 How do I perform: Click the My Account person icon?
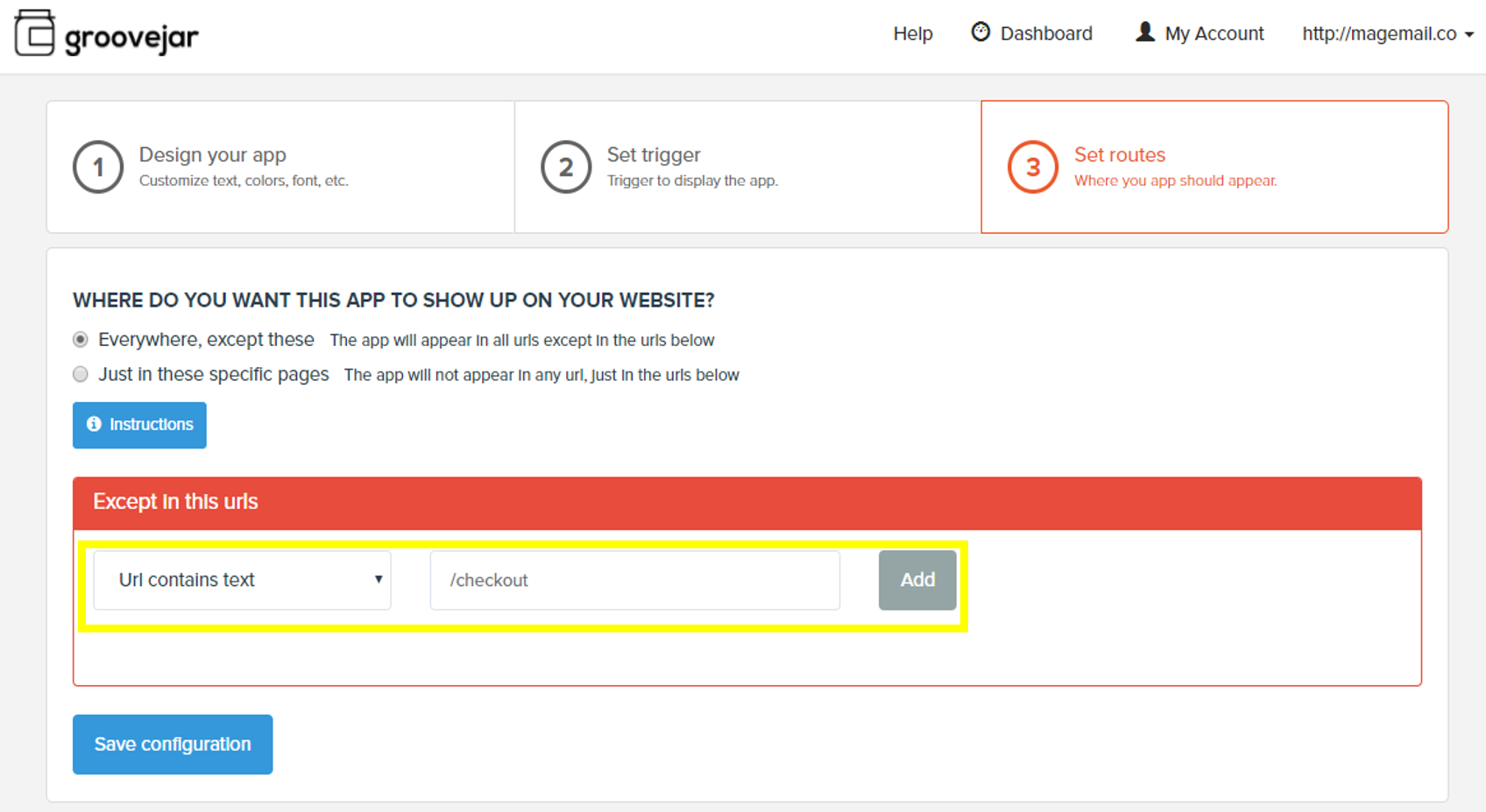click(1144, 32)
